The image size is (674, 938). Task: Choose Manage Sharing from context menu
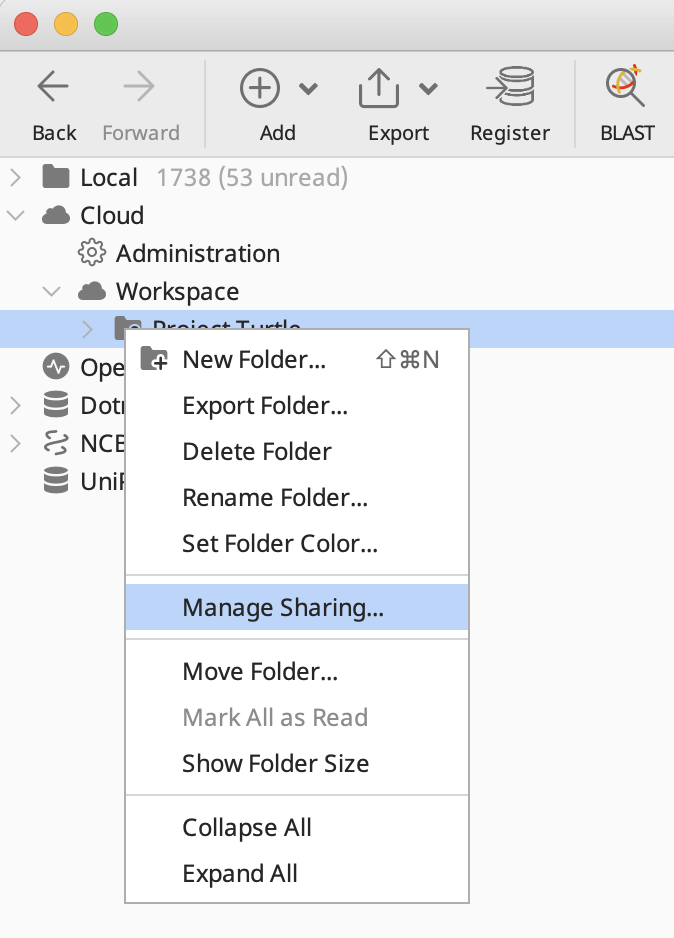coord(283,607)
